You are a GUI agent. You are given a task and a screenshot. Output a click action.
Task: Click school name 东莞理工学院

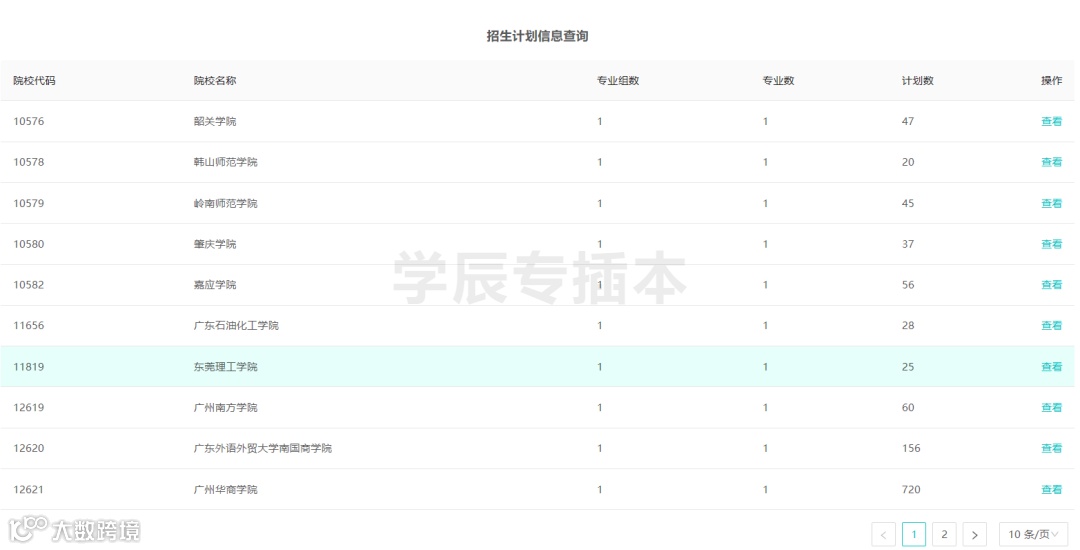click(225, 366)
